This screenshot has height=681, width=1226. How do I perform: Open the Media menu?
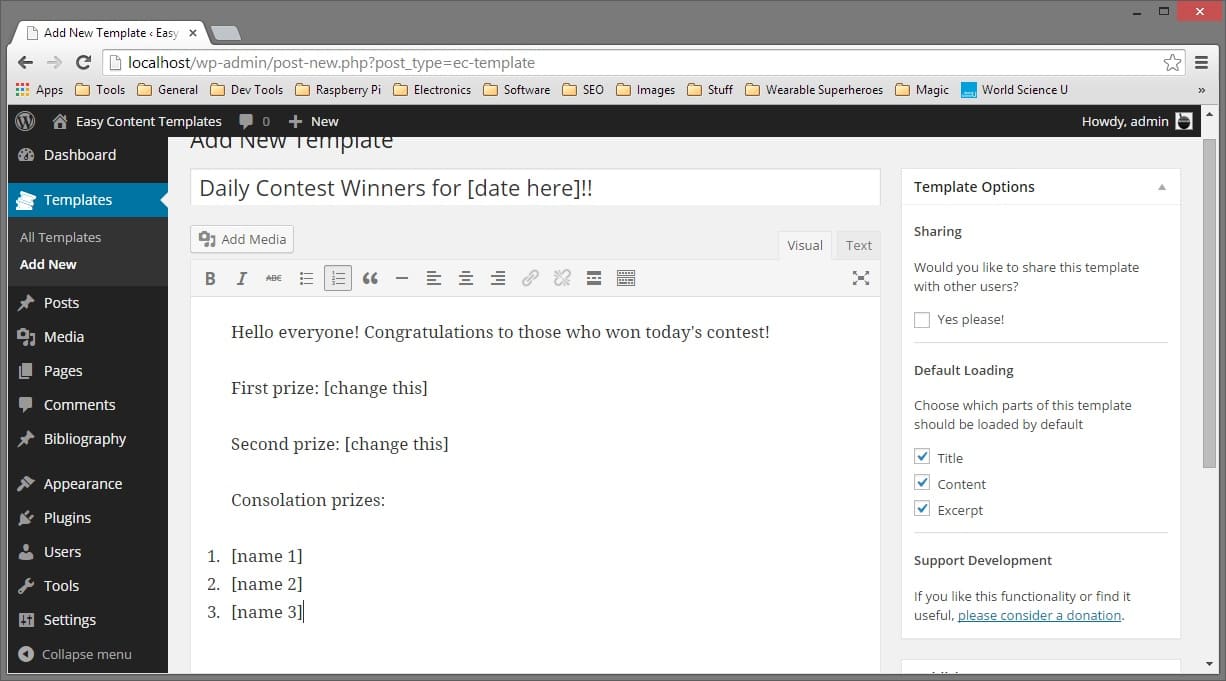87,337
